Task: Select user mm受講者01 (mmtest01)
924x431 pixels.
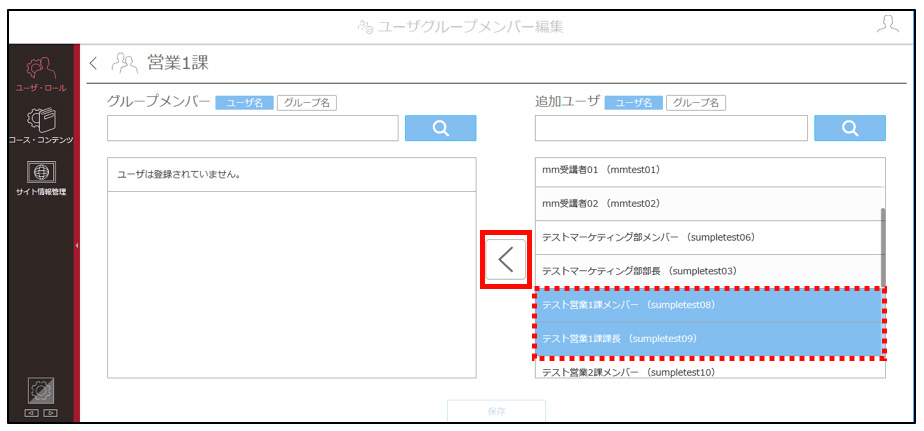Action: [710, 170]
